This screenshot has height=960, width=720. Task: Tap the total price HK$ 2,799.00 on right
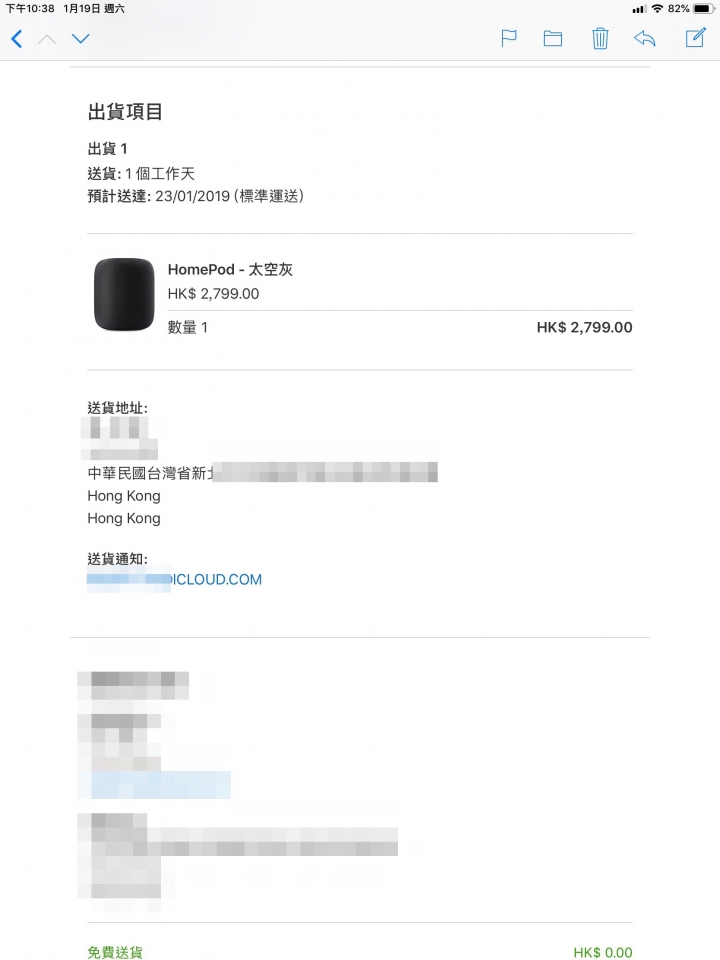coord(585,327)
